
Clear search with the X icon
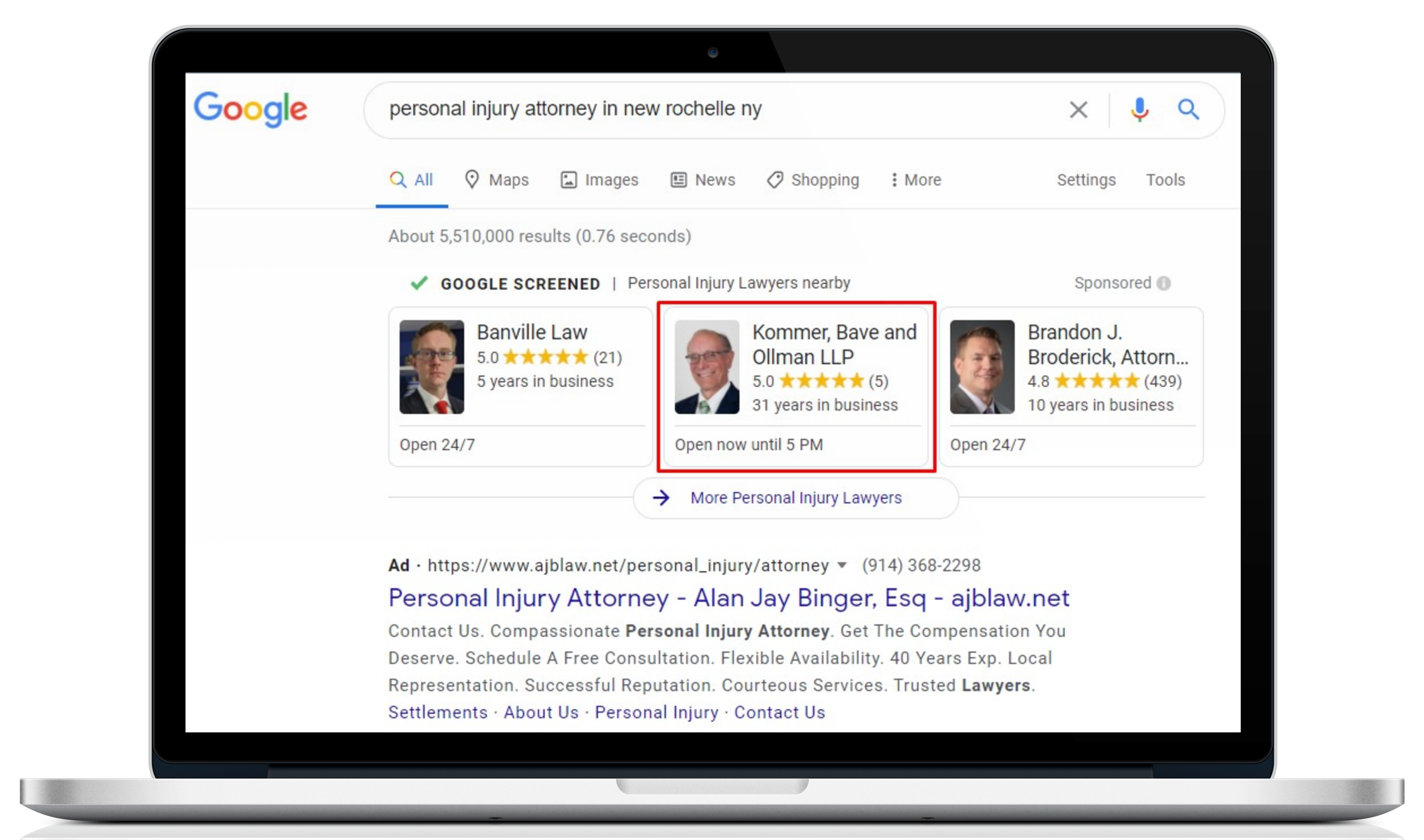(1078, 109)
